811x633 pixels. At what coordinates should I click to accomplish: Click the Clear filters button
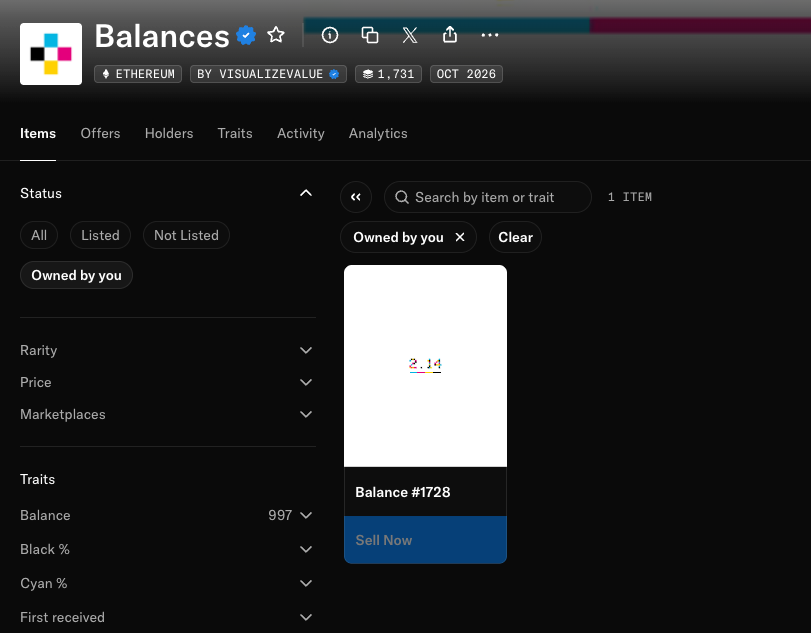click(x=515, y=237)
